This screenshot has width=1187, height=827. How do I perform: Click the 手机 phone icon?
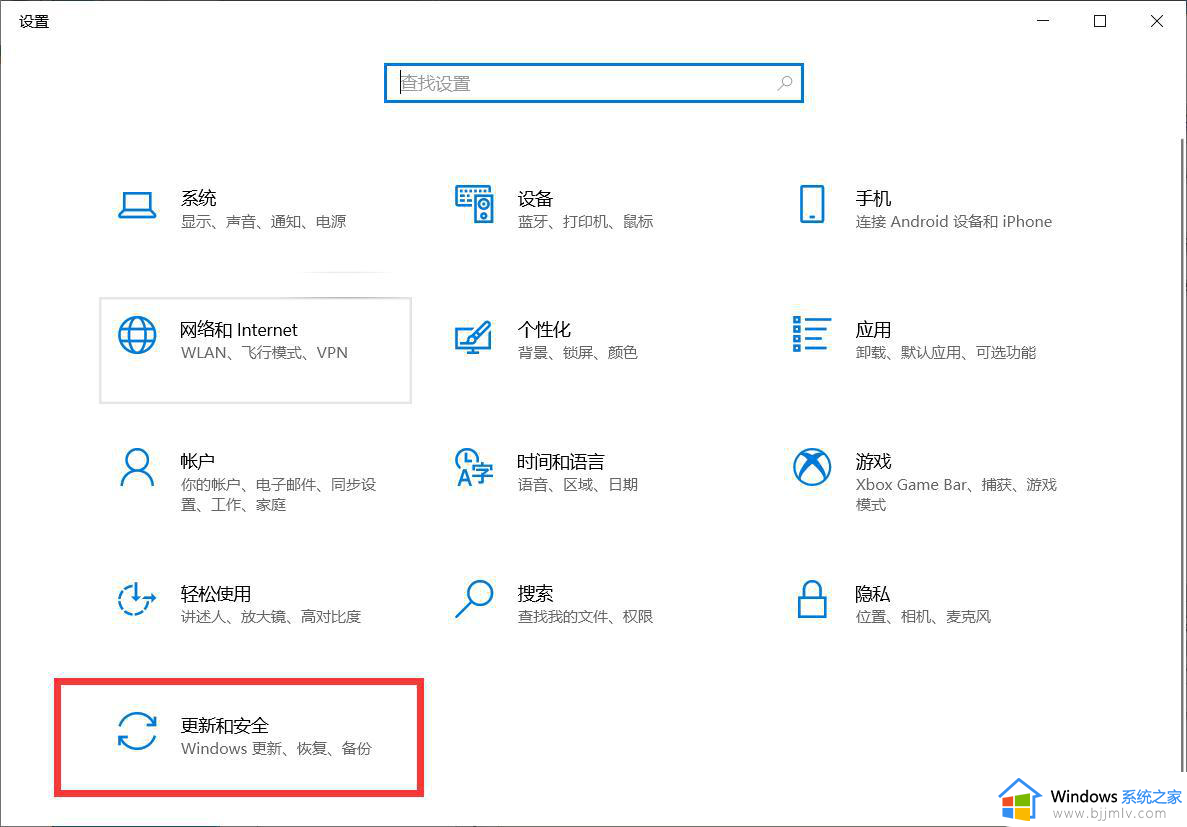812,204
